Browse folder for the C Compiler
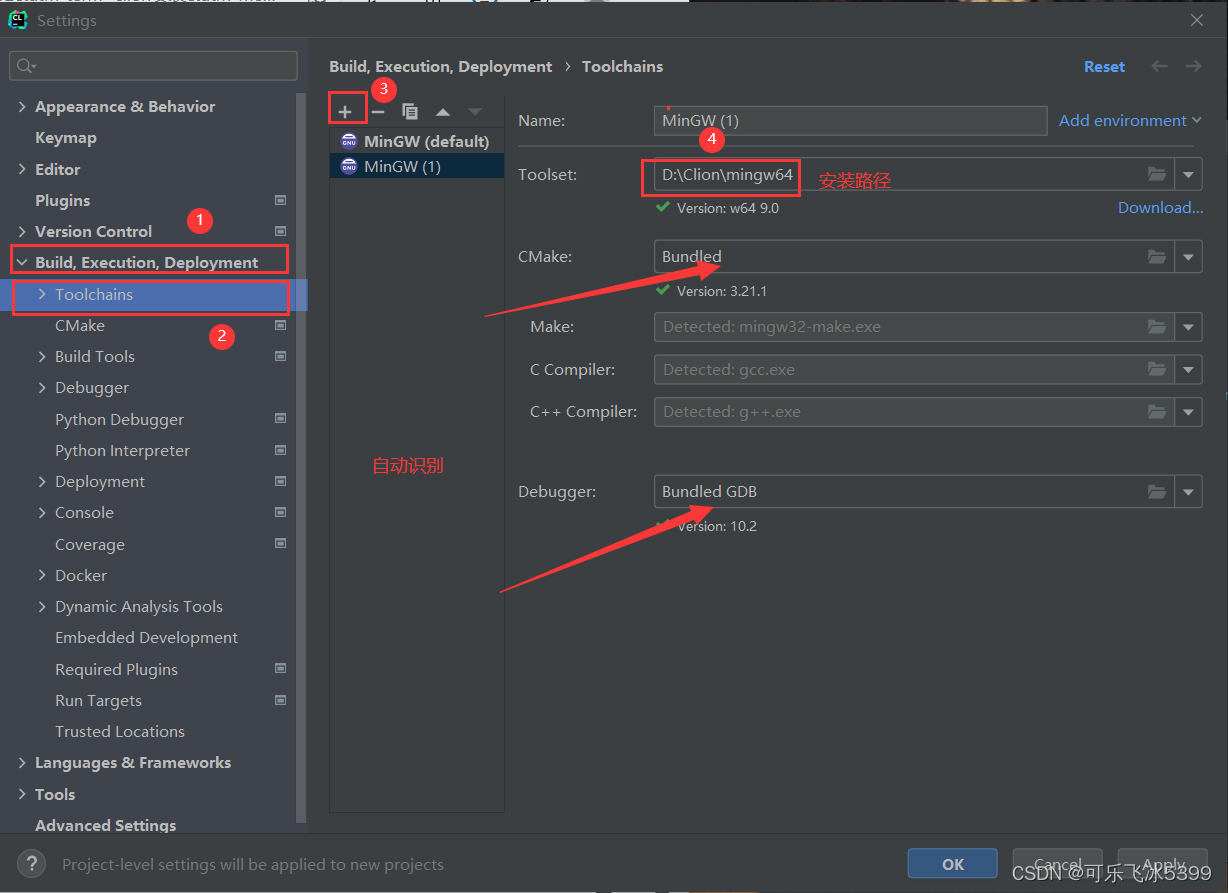The height and width of the screenshot is (893, 1228). point(1157,370)
